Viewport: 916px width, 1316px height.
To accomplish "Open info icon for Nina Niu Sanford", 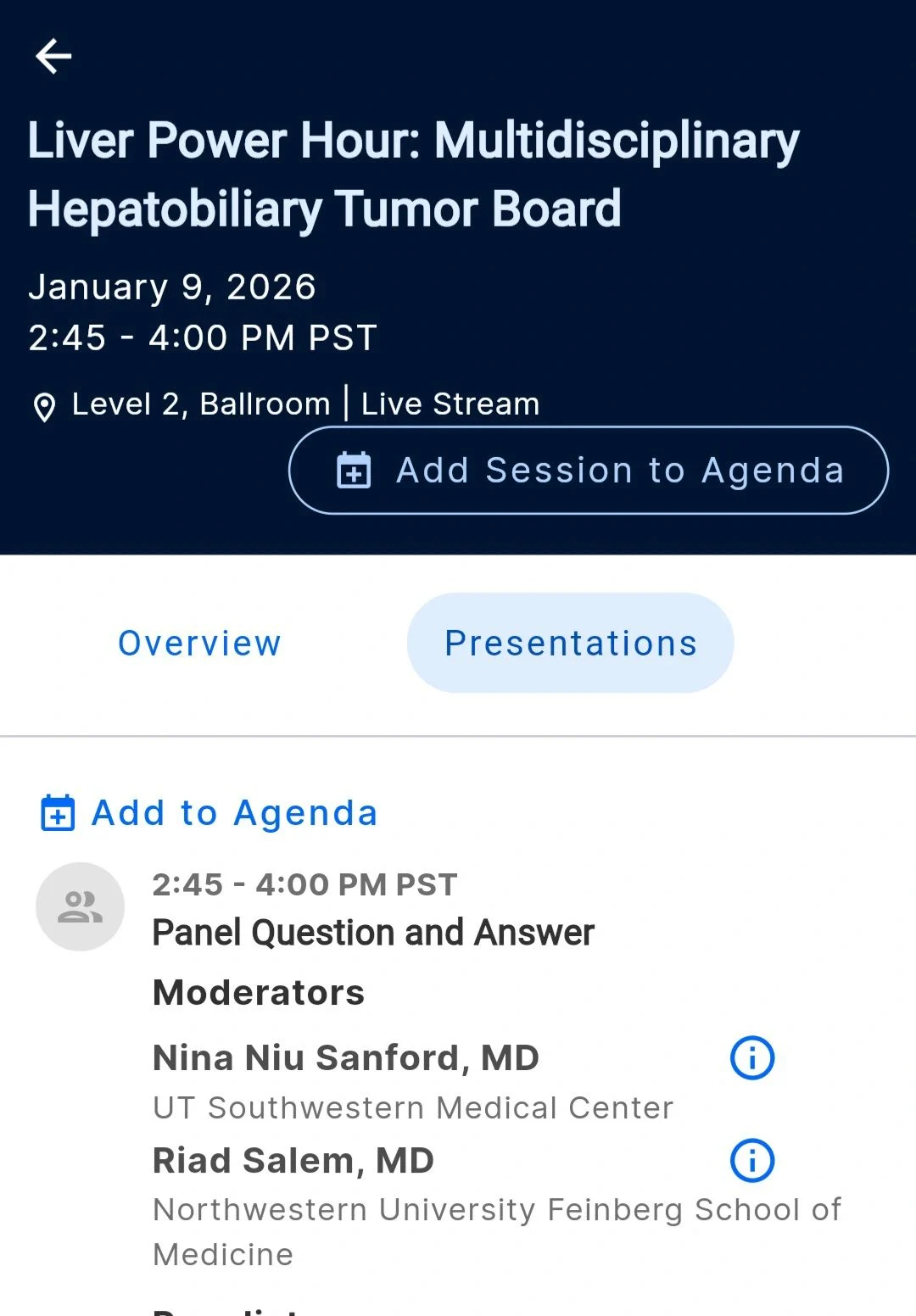I will (x=751, y=1057).
